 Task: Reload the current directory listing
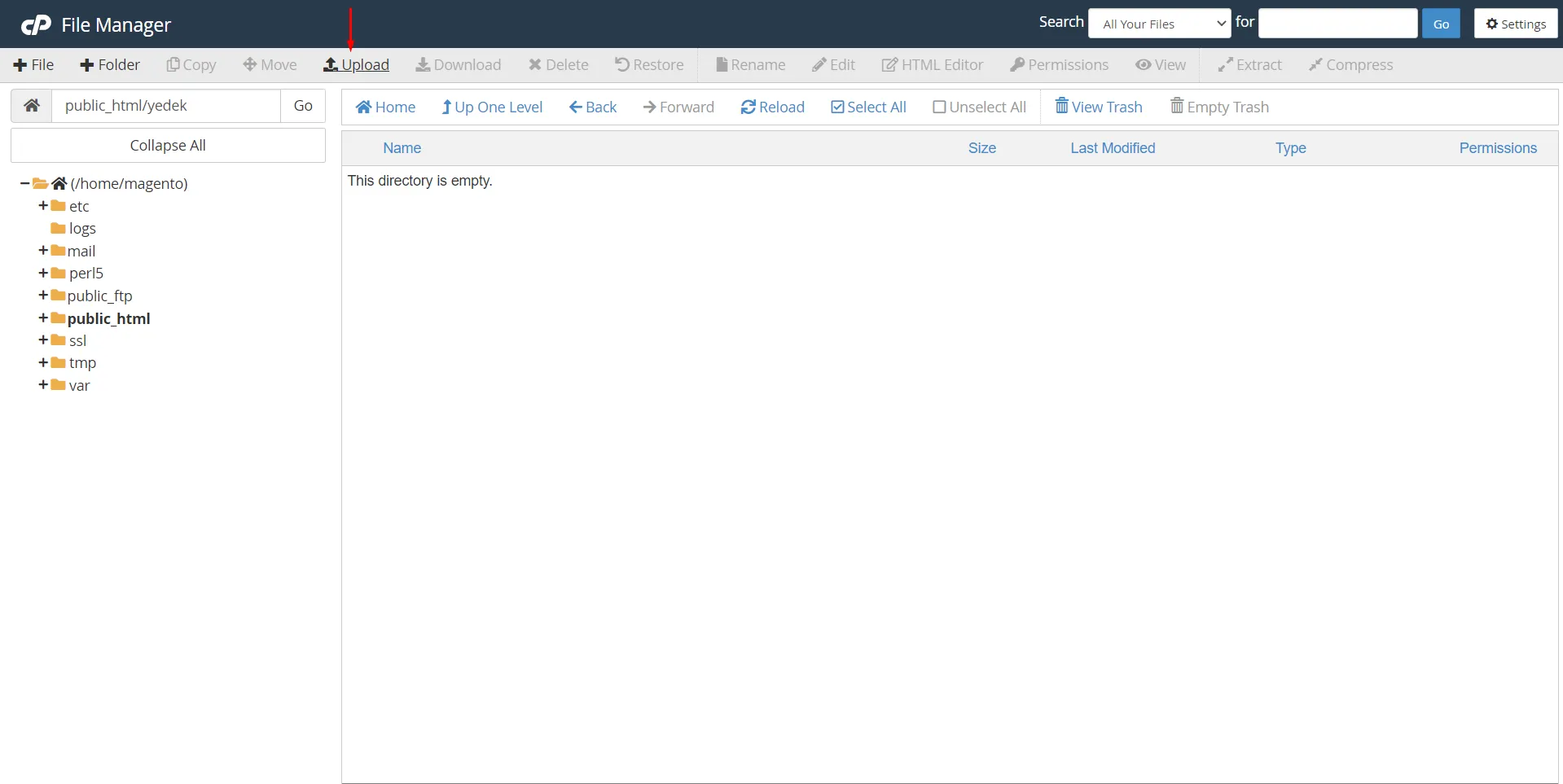(772, 107)
